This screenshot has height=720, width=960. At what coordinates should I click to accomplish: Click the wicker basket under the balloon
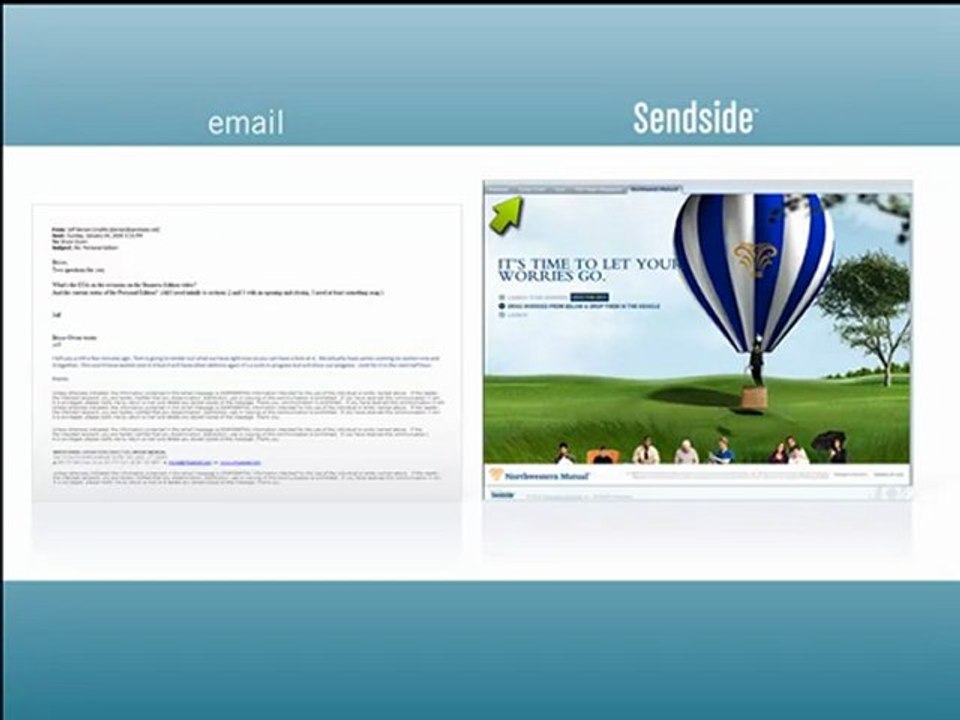pos(754,397)
